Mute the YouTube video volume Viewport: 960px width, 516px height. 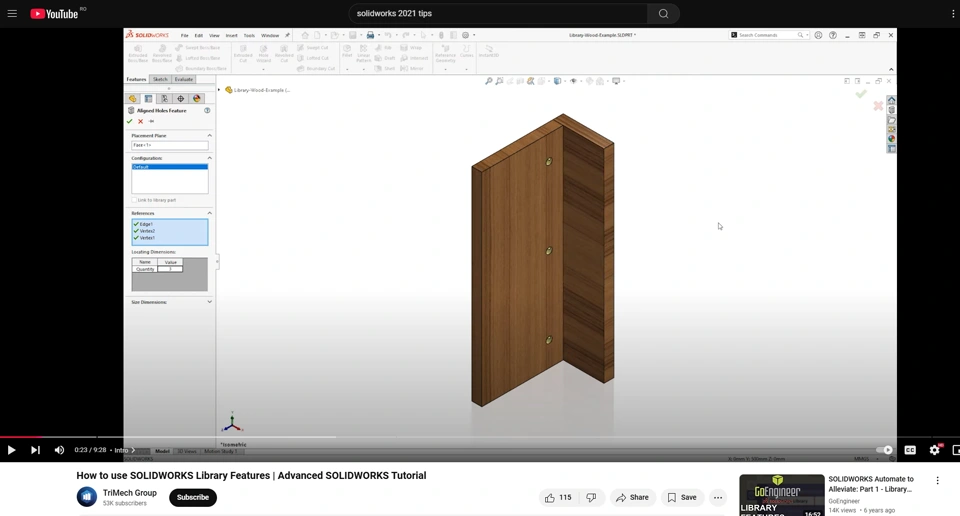point(59,450)
